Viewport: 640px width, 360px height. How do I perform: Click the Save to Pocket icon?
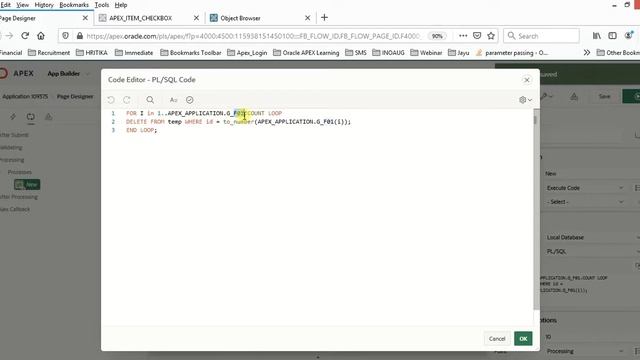[x=477, y=36]
